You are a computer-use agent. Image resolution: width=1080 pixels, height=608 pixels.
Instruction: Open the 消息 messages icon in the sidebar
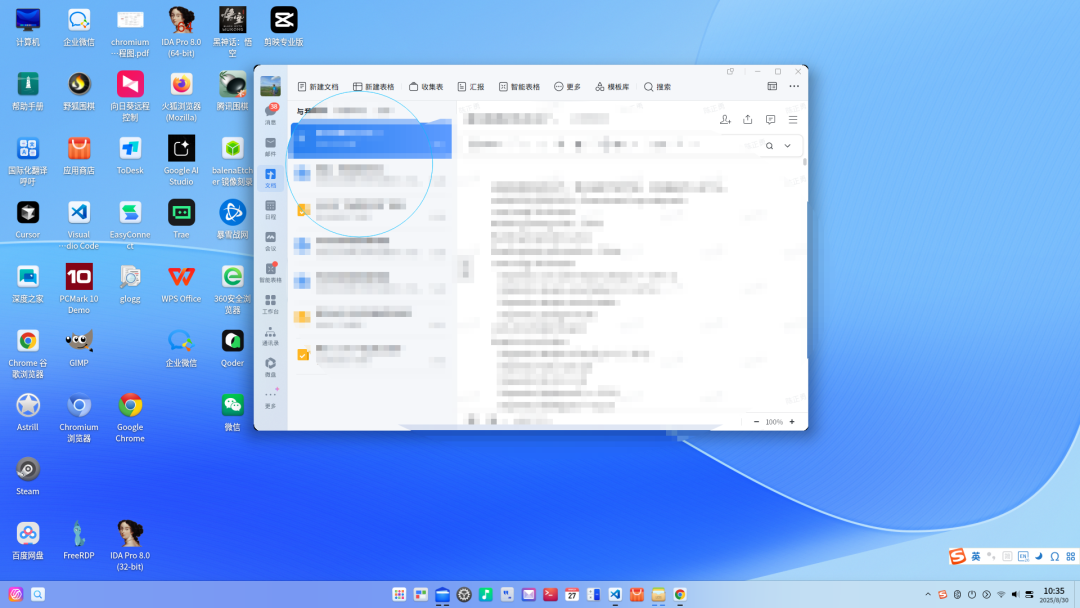pos(270,114)
